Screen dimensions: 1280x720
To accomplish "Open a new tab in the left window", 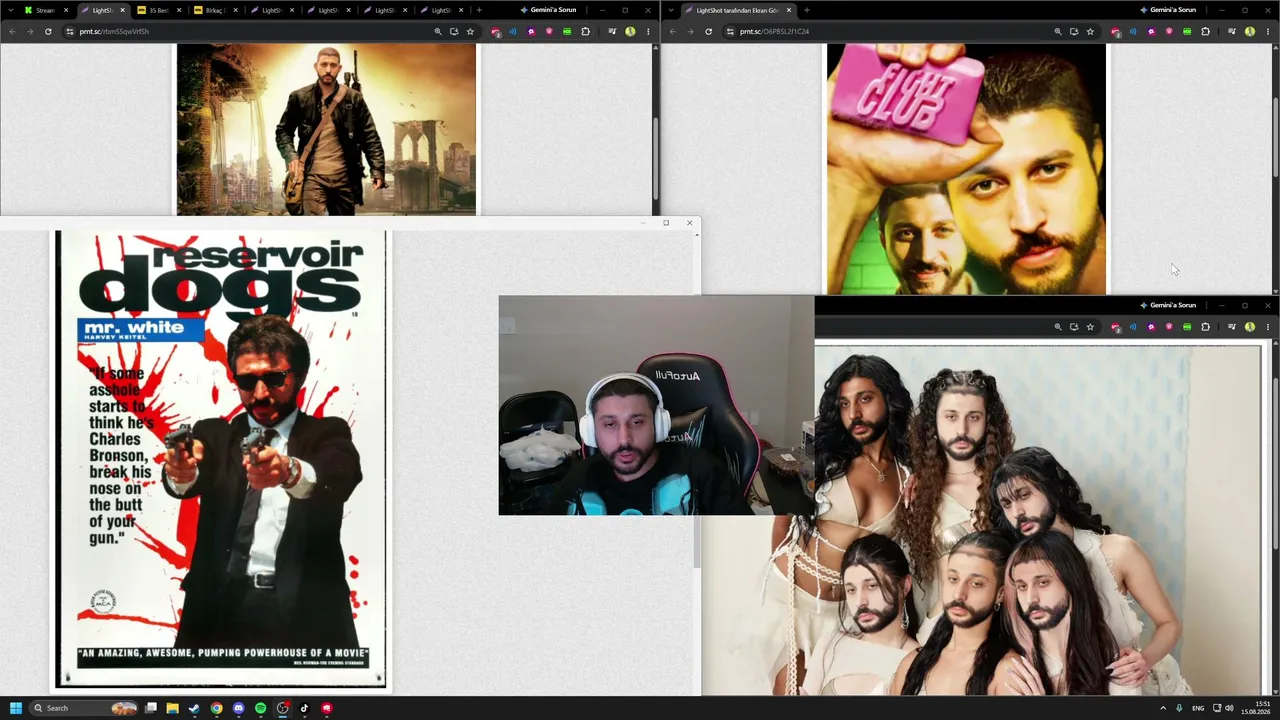I will tap(479, 10).
